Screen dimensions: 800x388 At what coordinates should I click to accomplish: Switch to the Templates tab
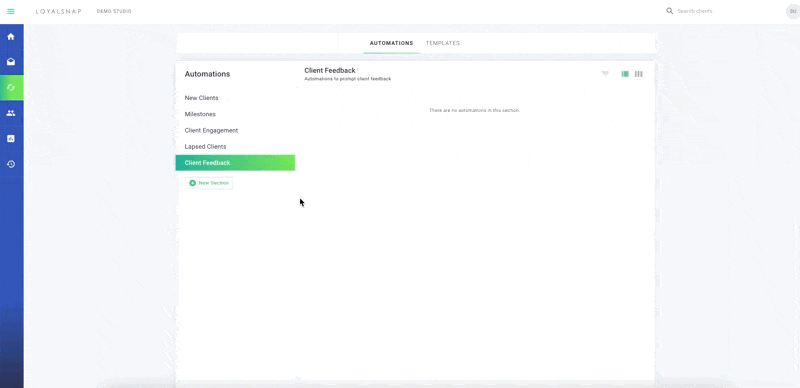coord(443,43)
